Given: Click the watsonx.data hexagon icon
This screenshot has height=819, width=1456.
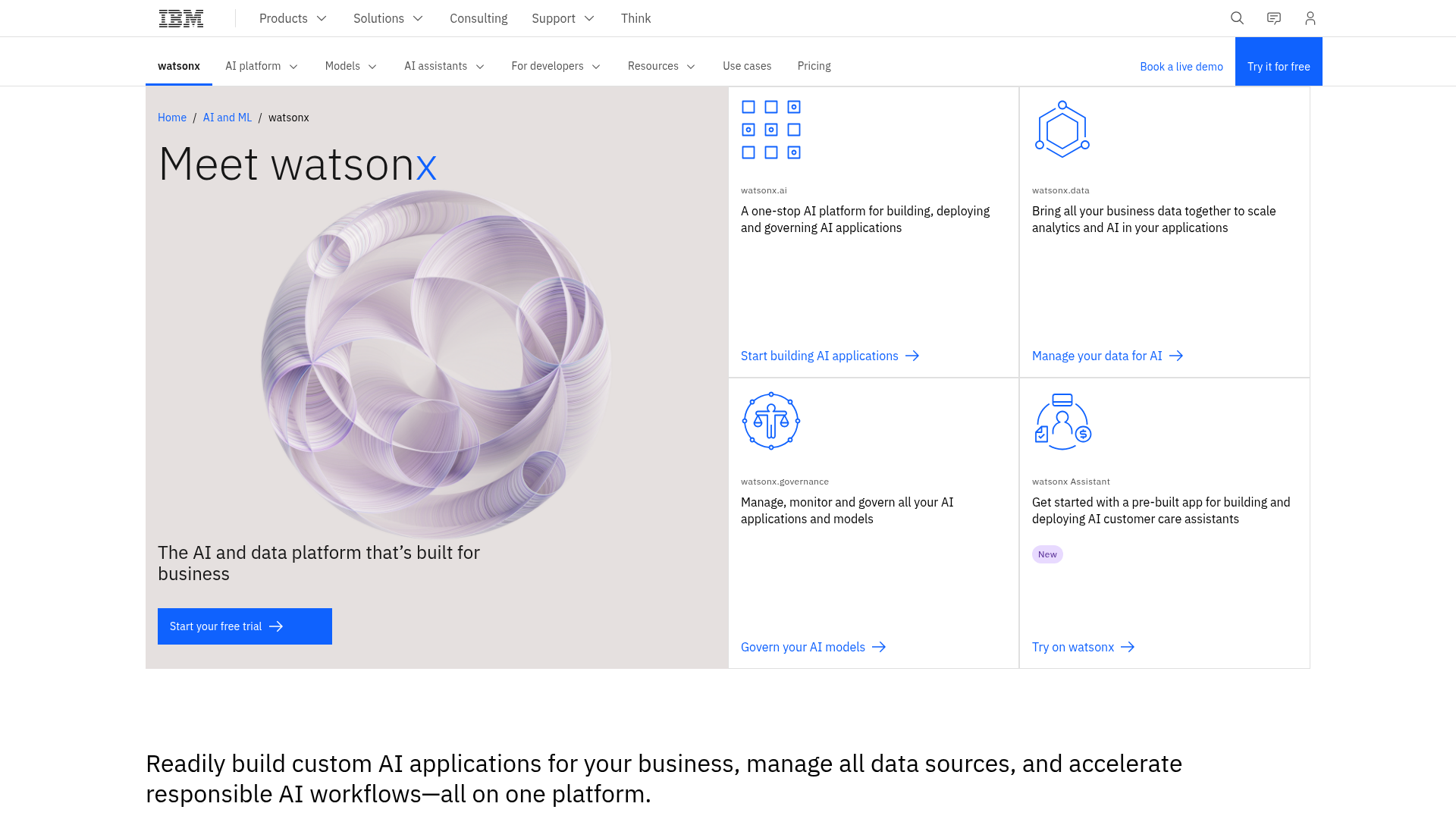Looking at the screenshot, I should tap(1062, 129).
